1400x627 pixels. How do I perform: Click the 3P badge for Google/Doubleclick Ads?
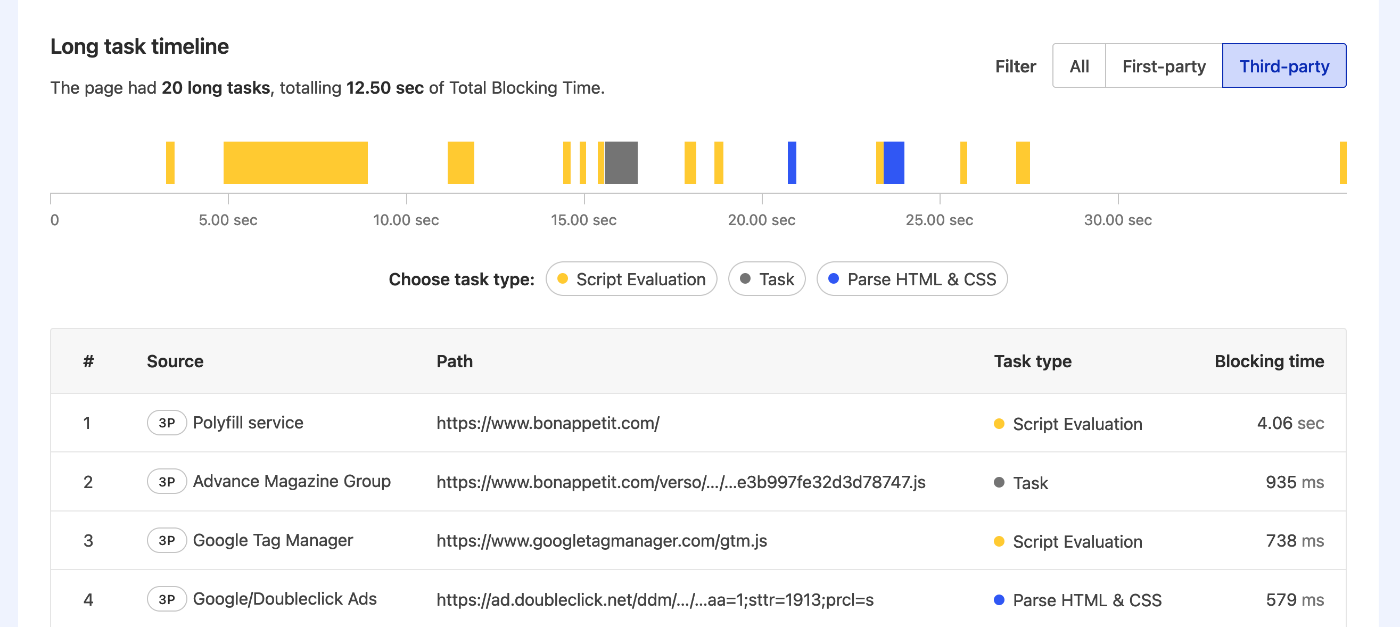pyautogui.click(x=166, y=599)
